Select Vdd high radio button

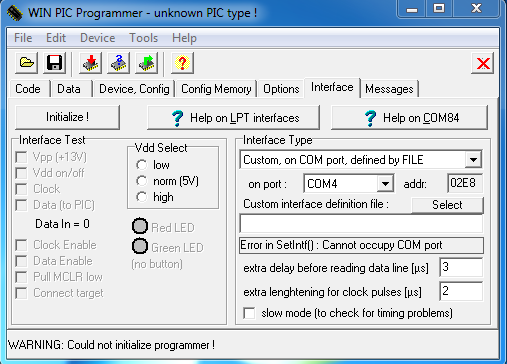pyautogui.click(x=142, y=197)
